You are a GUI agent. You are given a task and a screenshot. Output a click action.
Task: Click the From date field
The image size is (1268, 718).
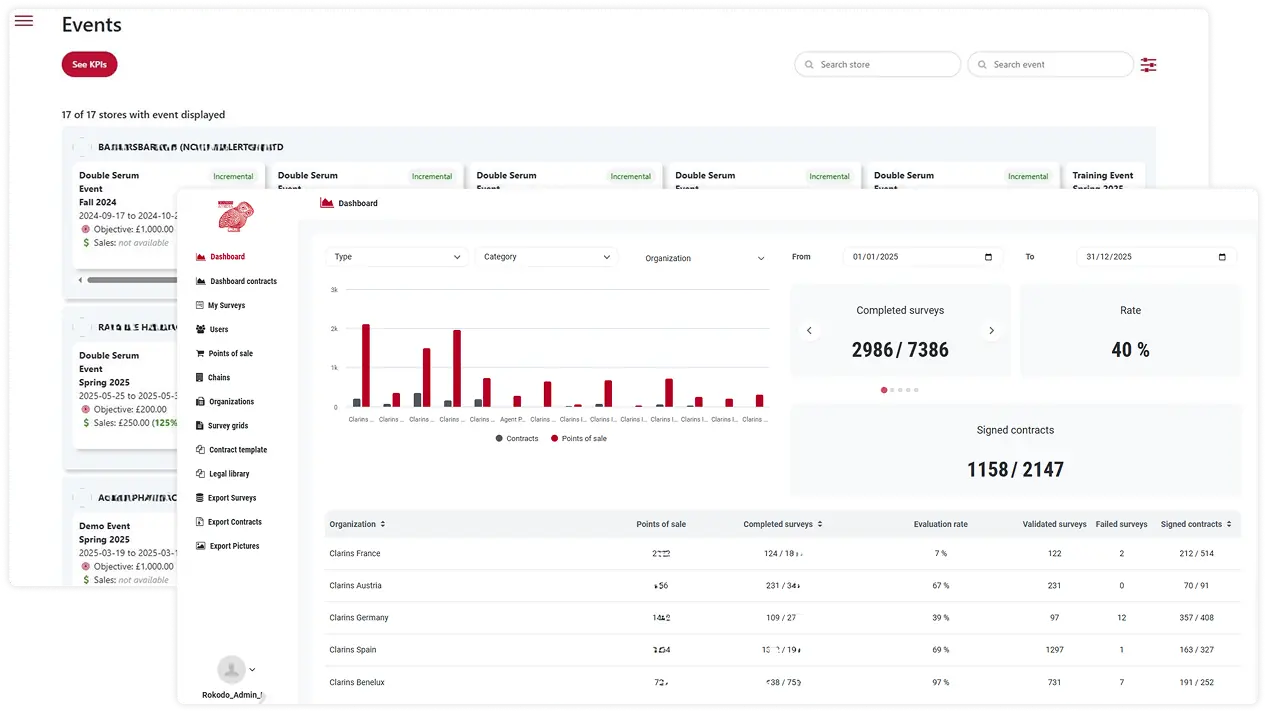(921, 256)
